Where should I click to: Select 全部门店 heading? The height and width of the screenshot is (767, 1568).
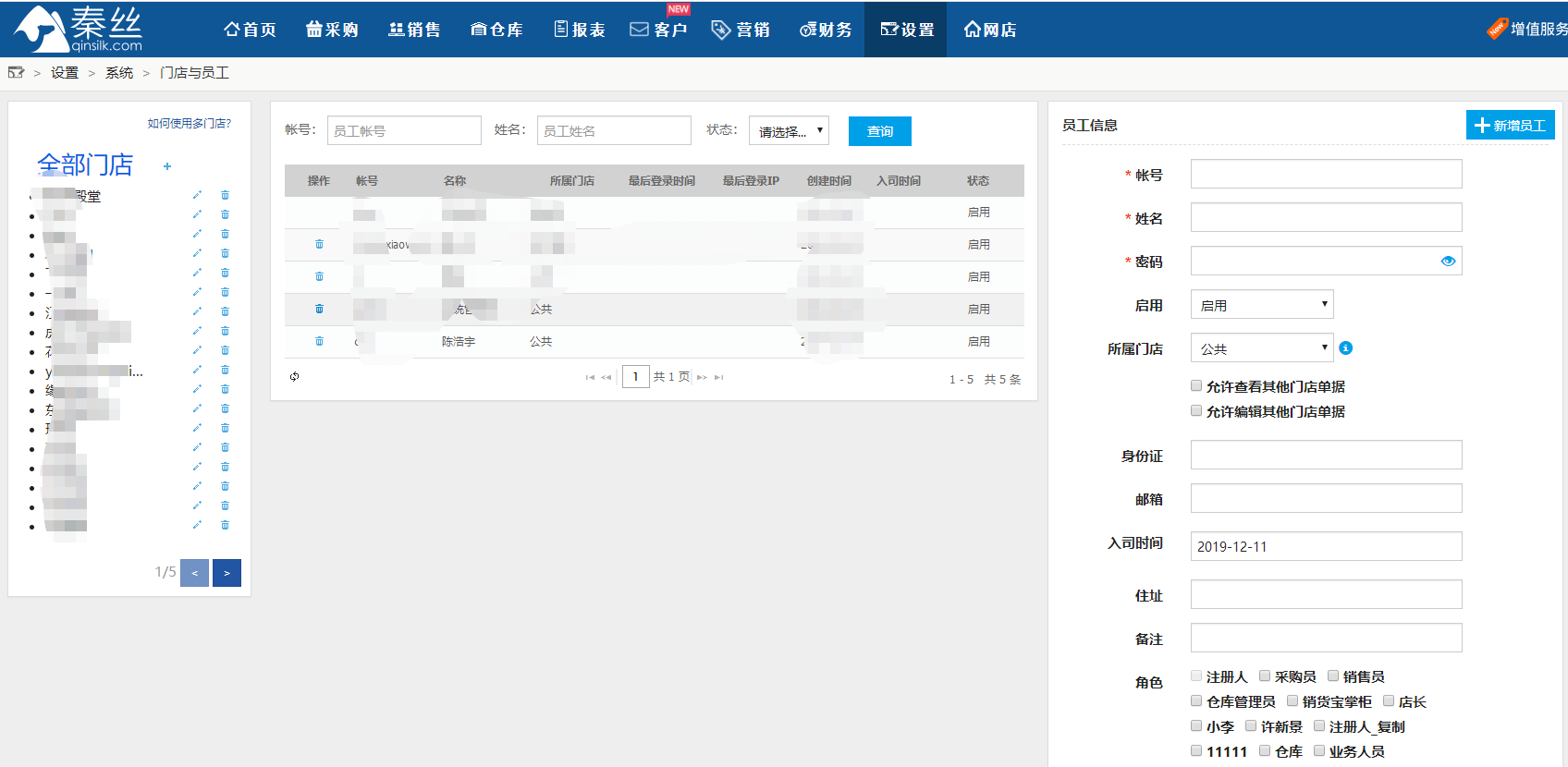tap(85, 164)
